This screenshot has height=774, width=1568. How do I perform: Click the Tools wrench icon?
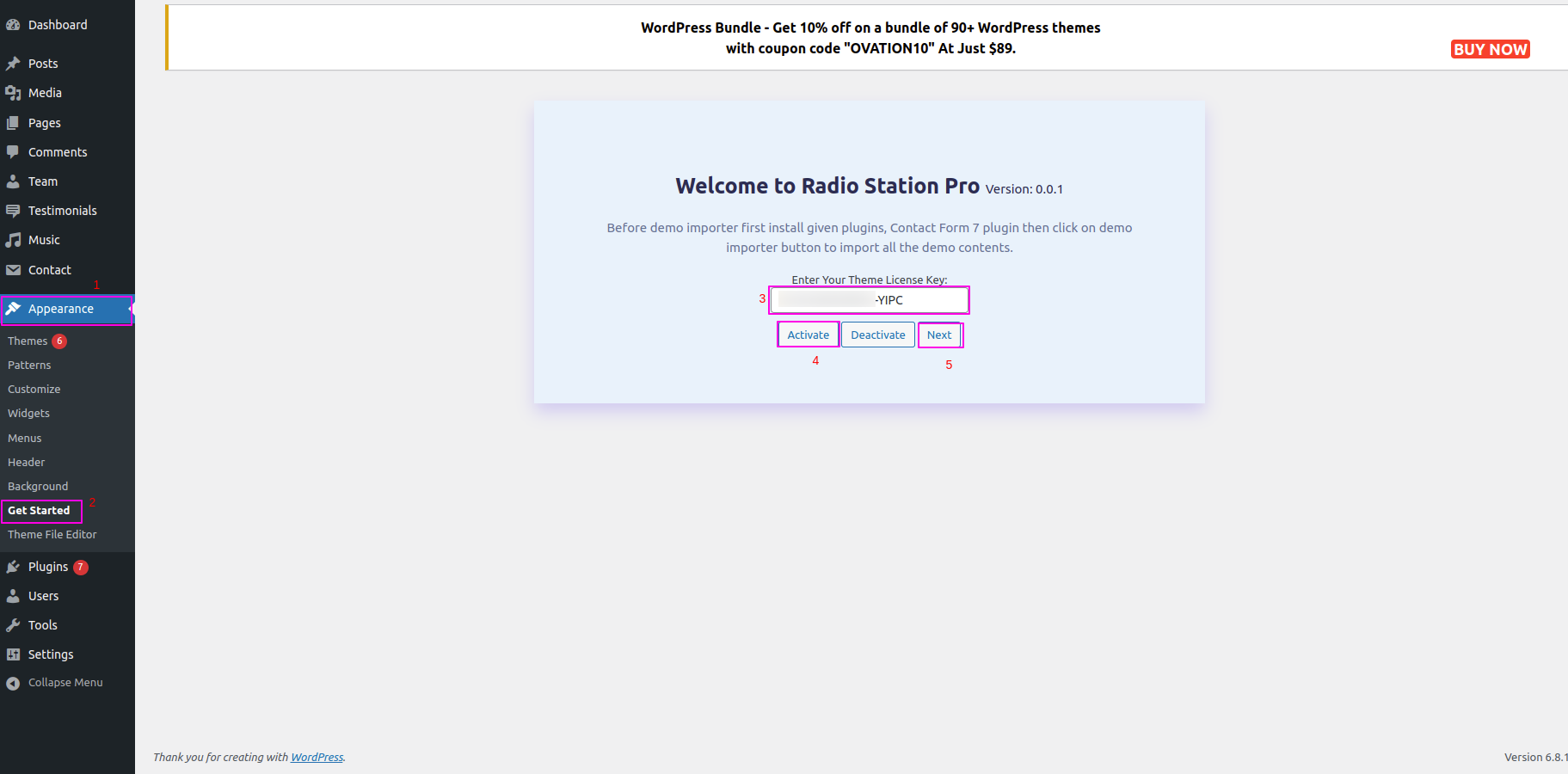(x=13, y=625)
